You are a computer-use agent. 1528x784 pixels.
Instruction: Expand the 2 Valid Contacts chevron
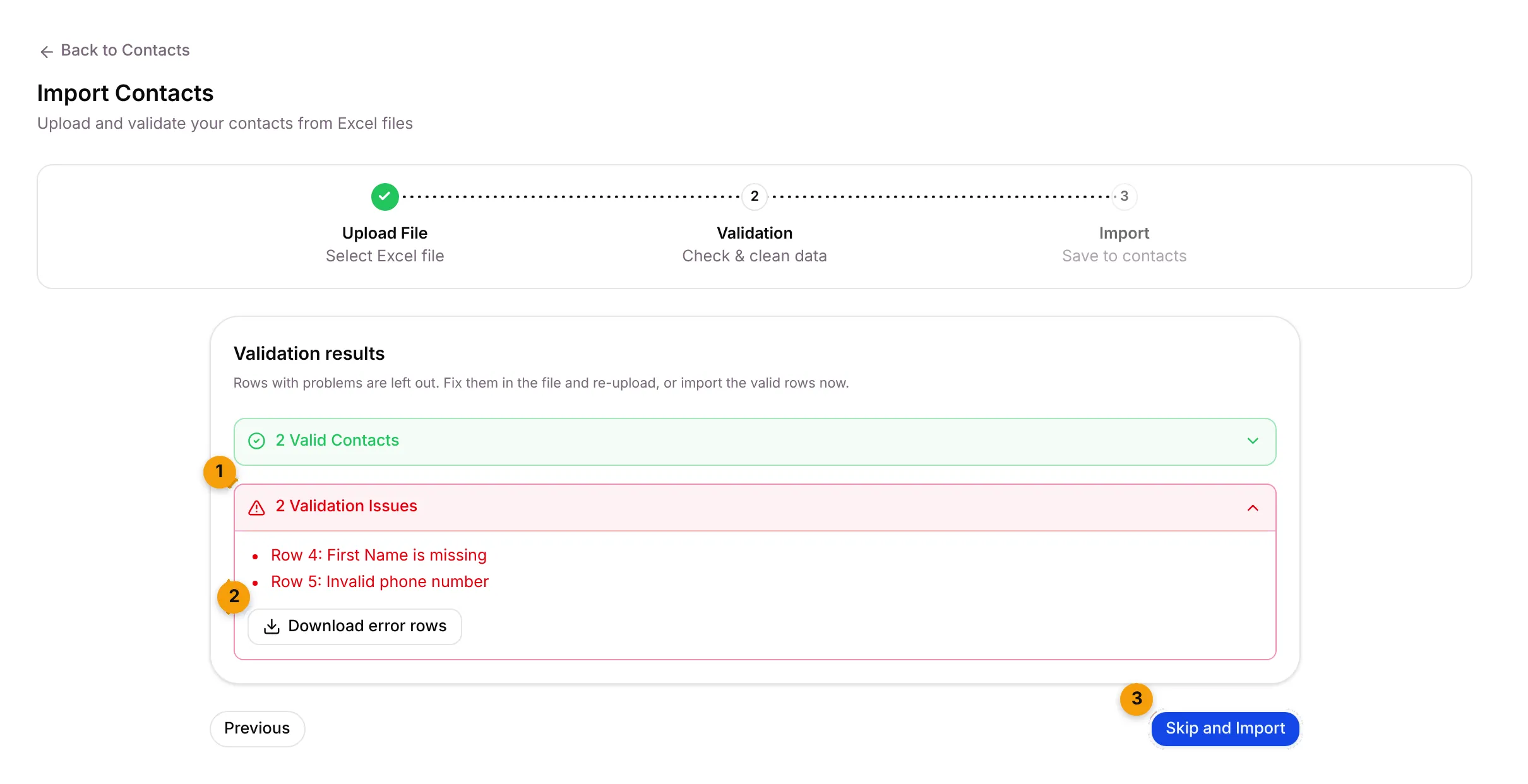pos(1253,441)
